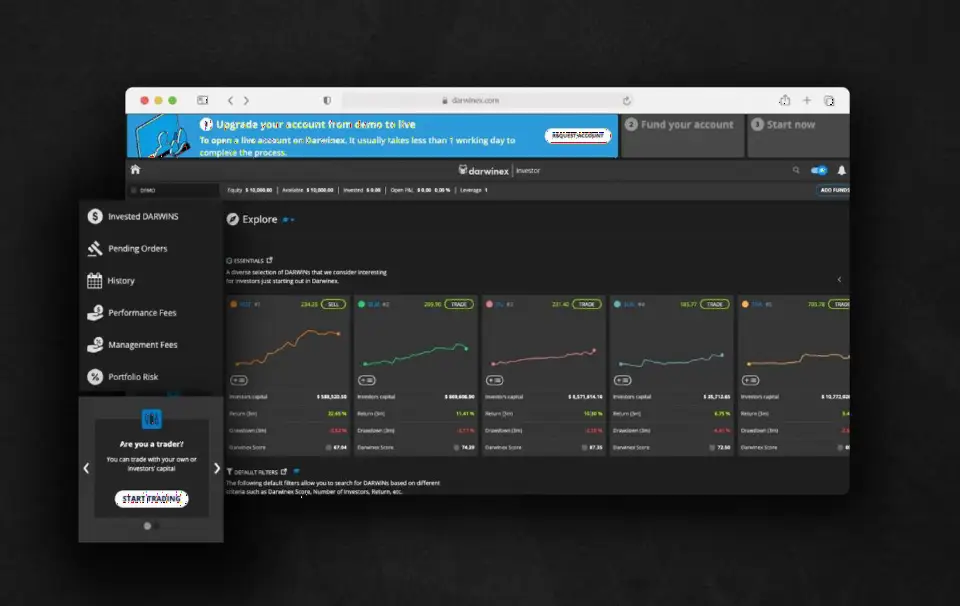Show next promo card with right arrow
The height and width of the screenshot is (606, 960).
217,468
